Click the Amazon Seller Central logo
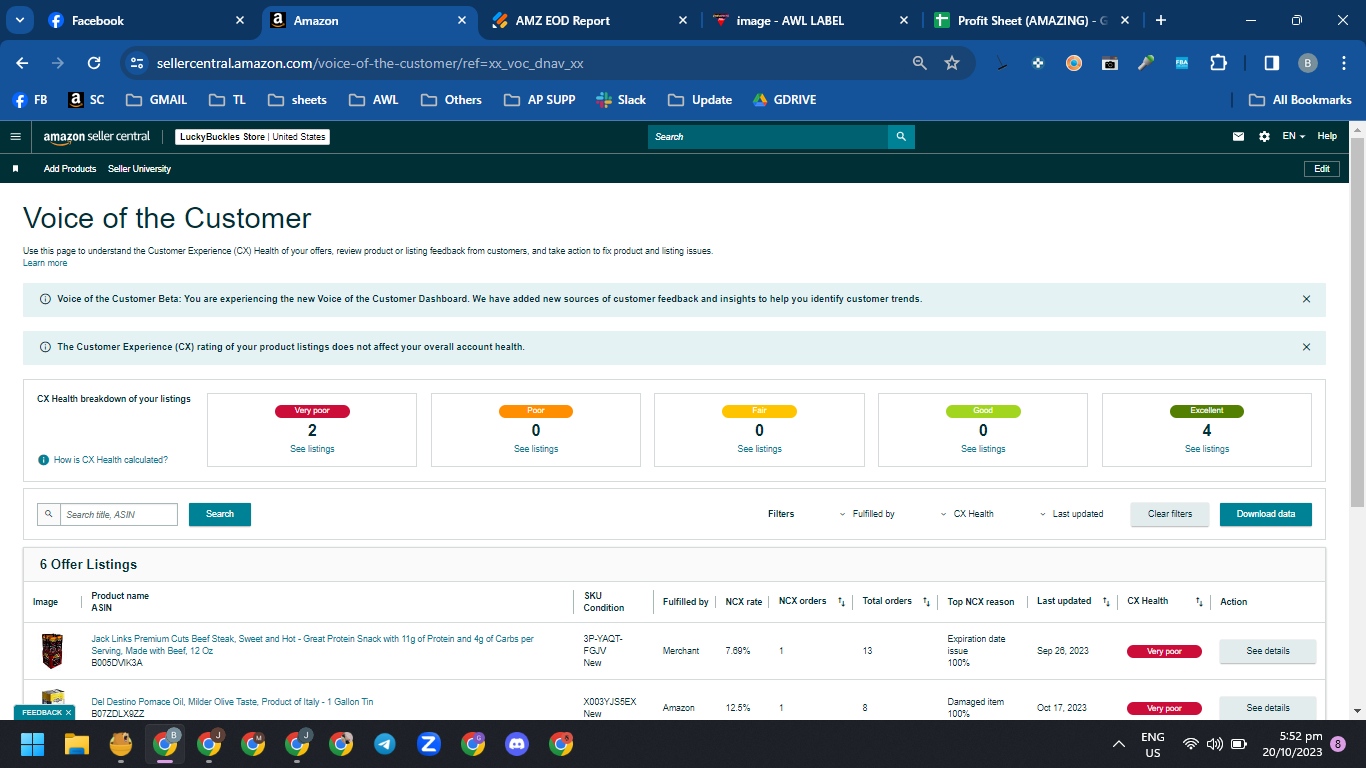 pos(97,137)
